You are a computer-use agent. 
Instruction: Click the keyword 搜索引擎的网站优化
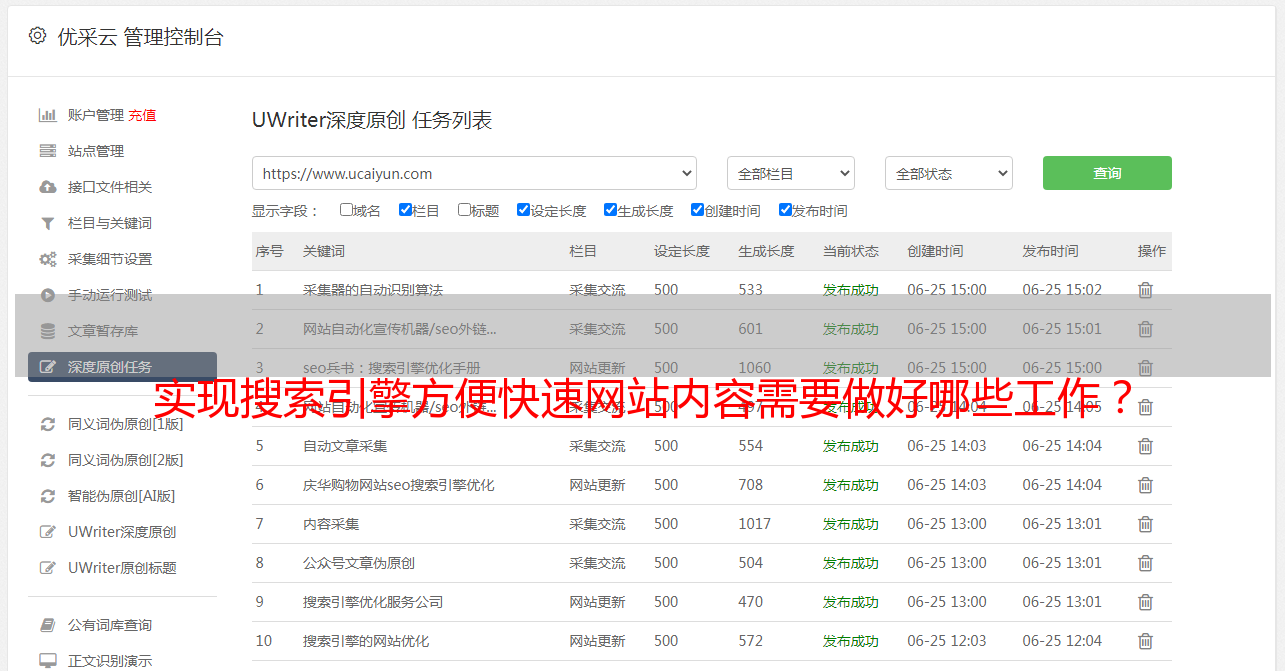(366, 641)
